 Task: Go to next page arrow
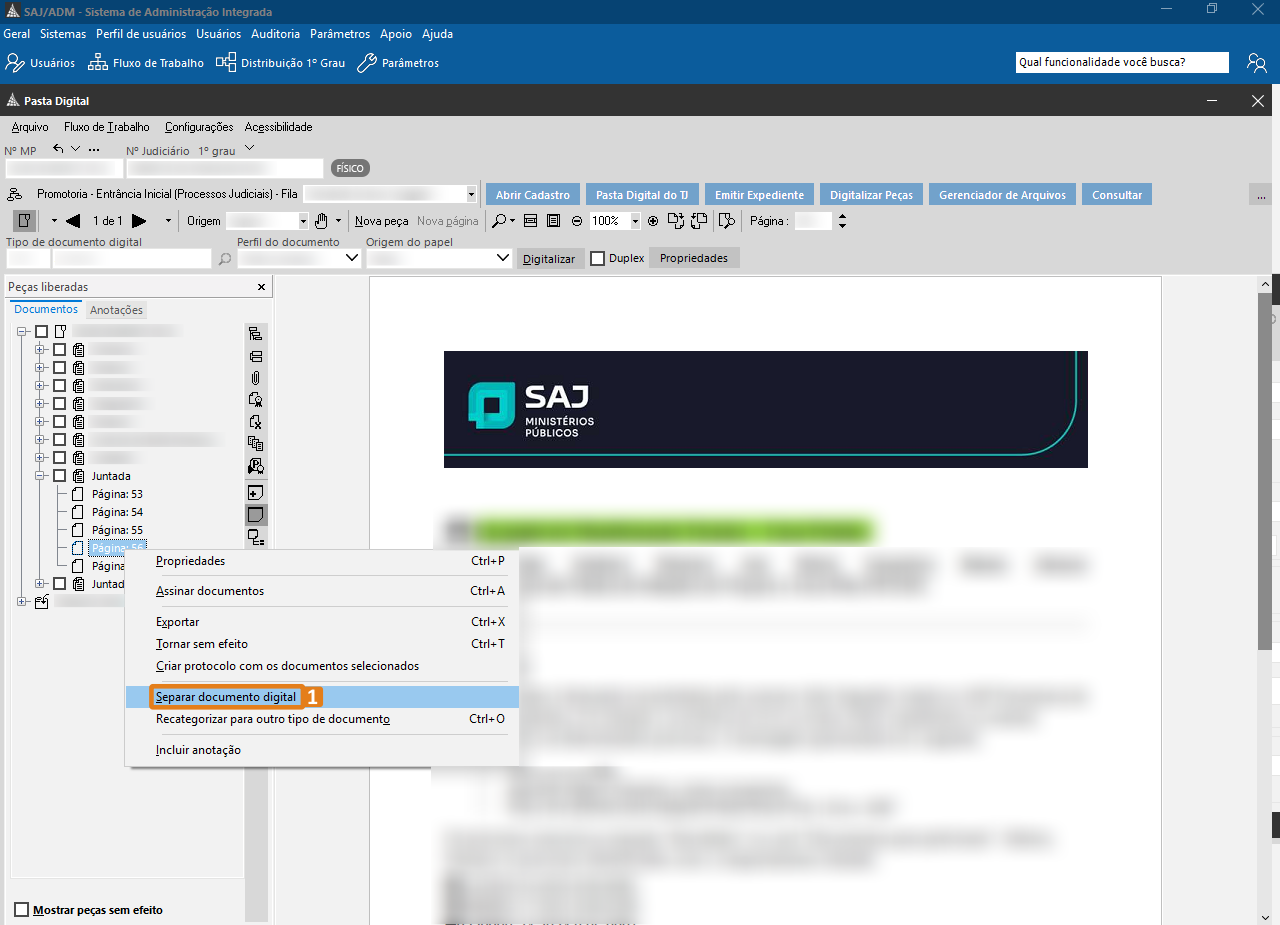click(139, 221)
